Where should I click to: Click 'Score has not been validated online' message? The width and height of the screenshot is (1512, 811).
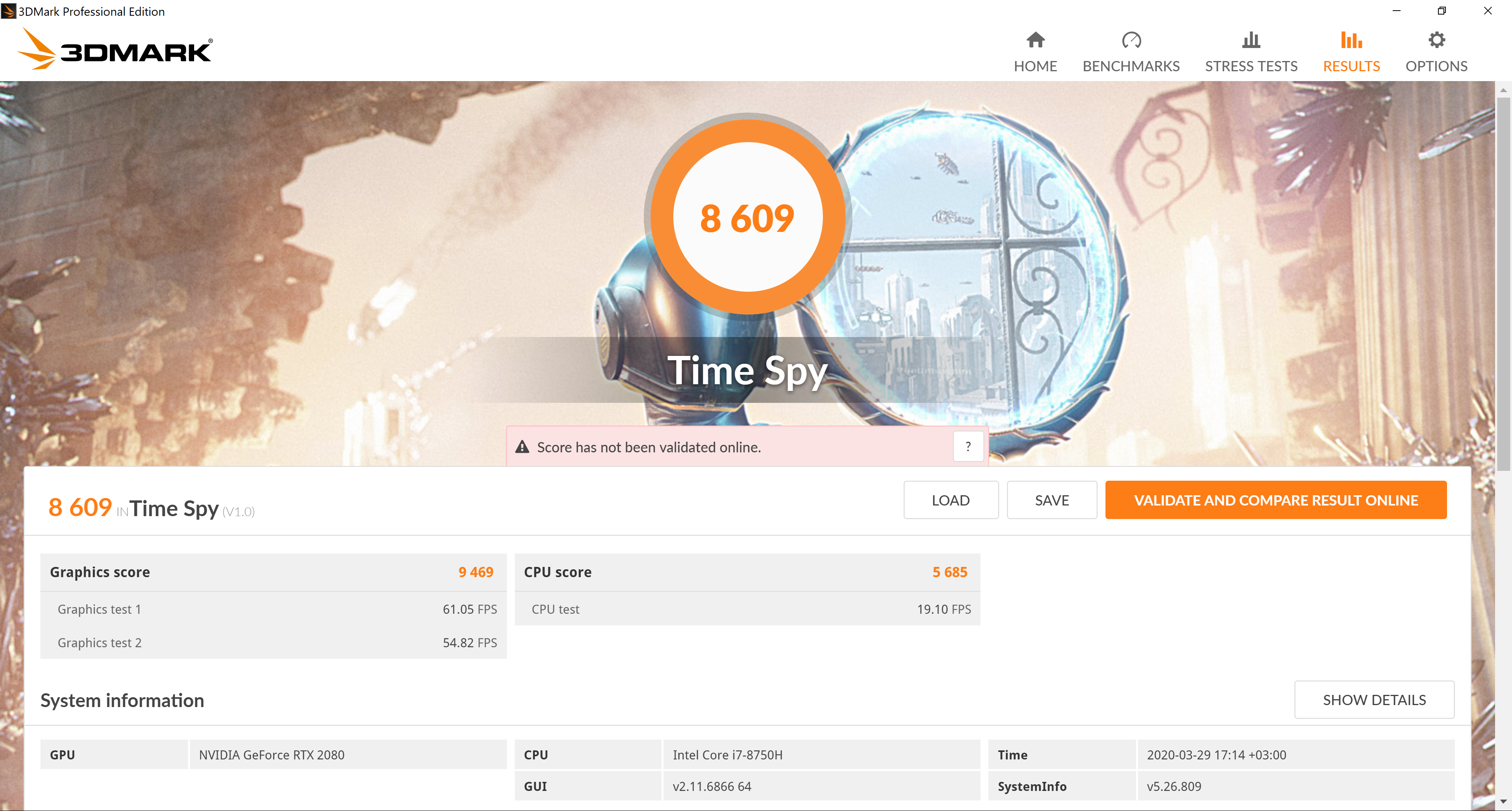(649, 447)
